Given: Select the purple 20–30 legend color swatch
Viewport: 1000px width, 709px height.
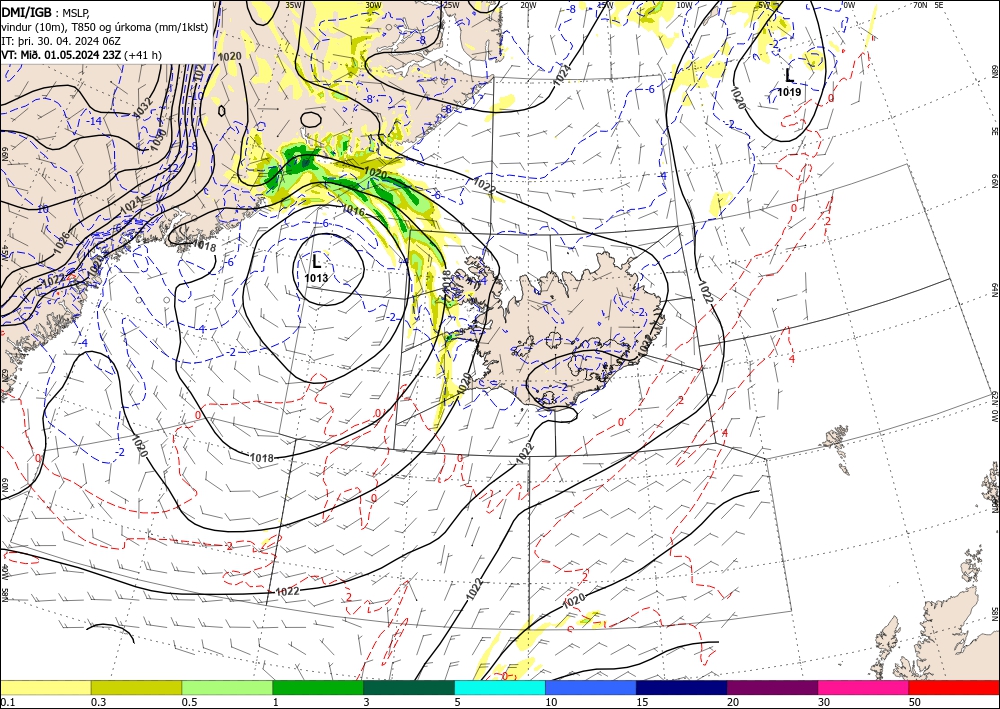Looking at the screenshot, I should pos(772,687).
